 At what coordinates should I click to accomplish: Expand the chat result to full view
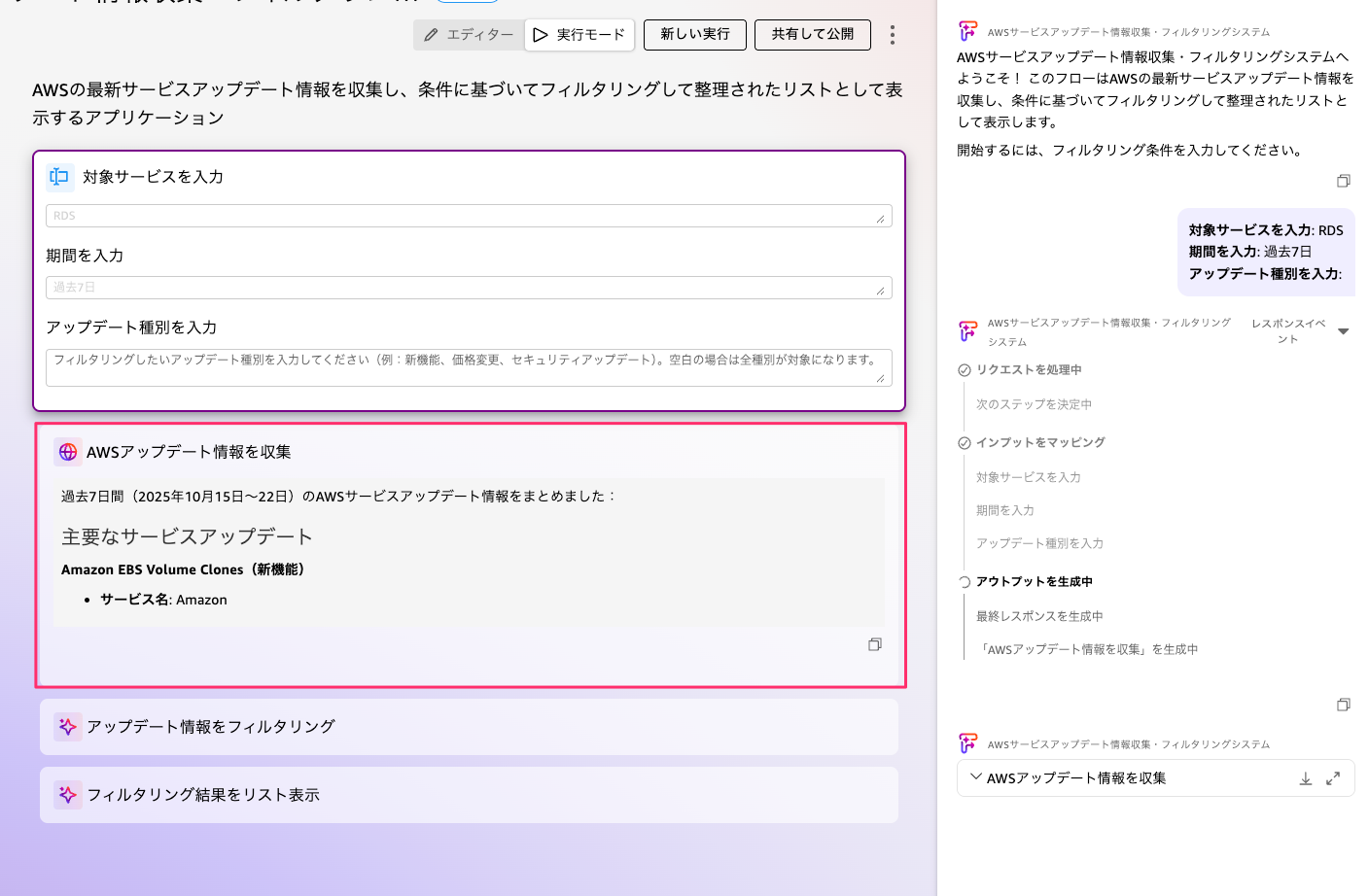pyautogui.click(x=1333, y=778)
